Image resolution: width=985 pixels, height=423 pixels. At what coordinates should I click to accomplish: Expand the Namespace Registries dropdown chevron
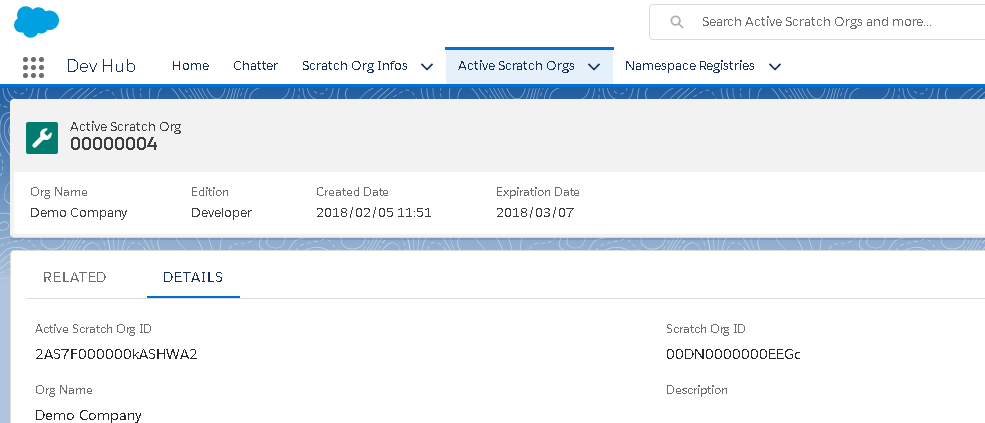point(774,67)
